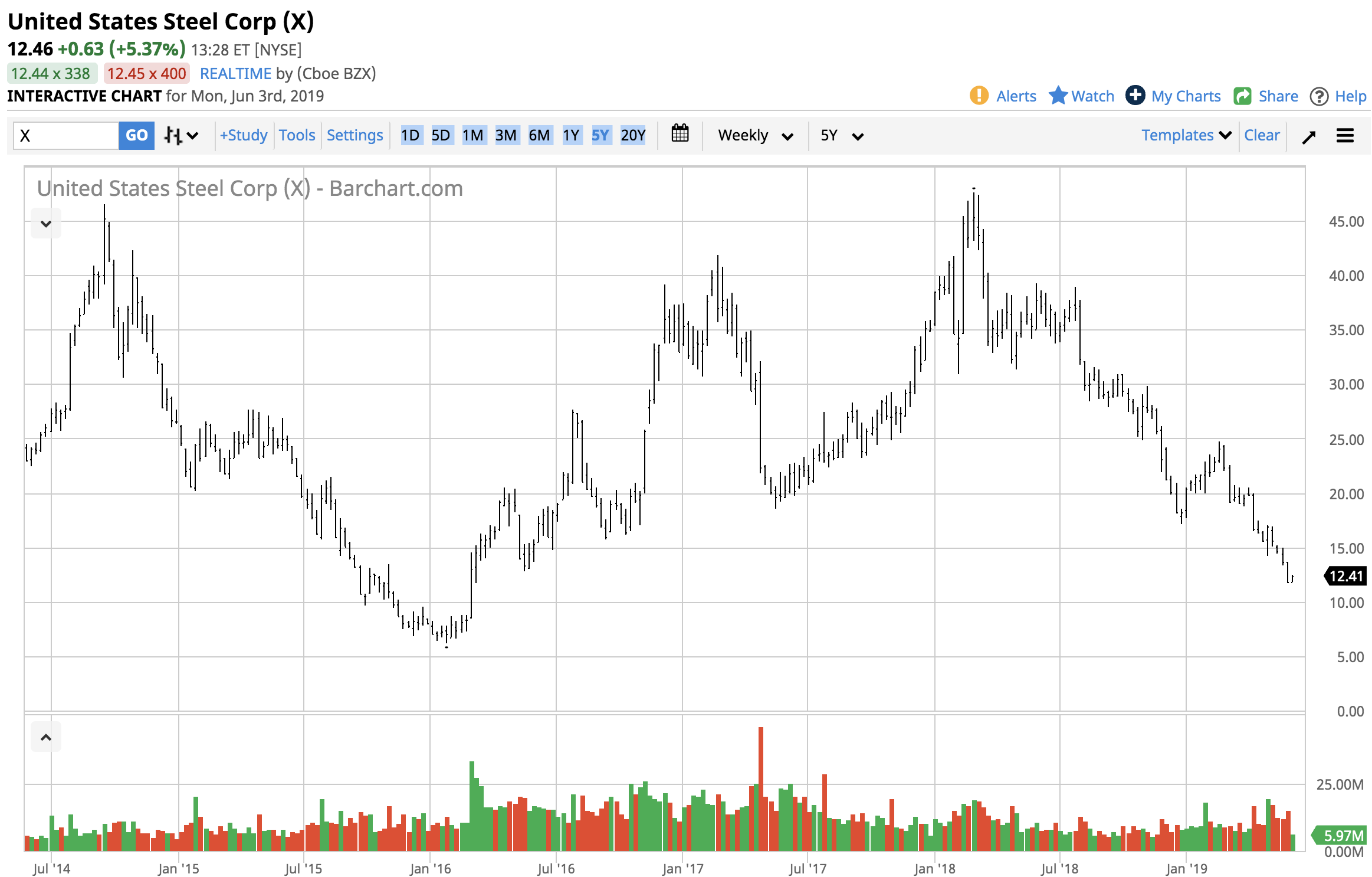Select the 1D time range
The height and width of the screenshot is (877, 1372).
411,135
